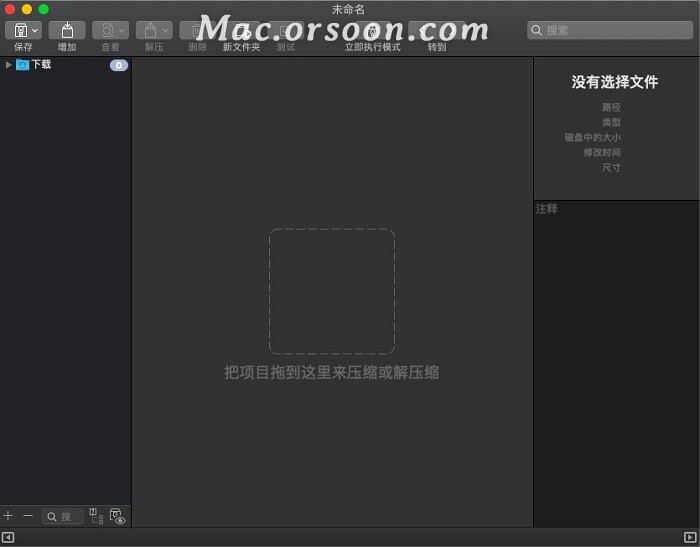This screenshot has width=700, height=547.
Task: Click the 查看 (View) magnifier icon
Action: point(107,30)
